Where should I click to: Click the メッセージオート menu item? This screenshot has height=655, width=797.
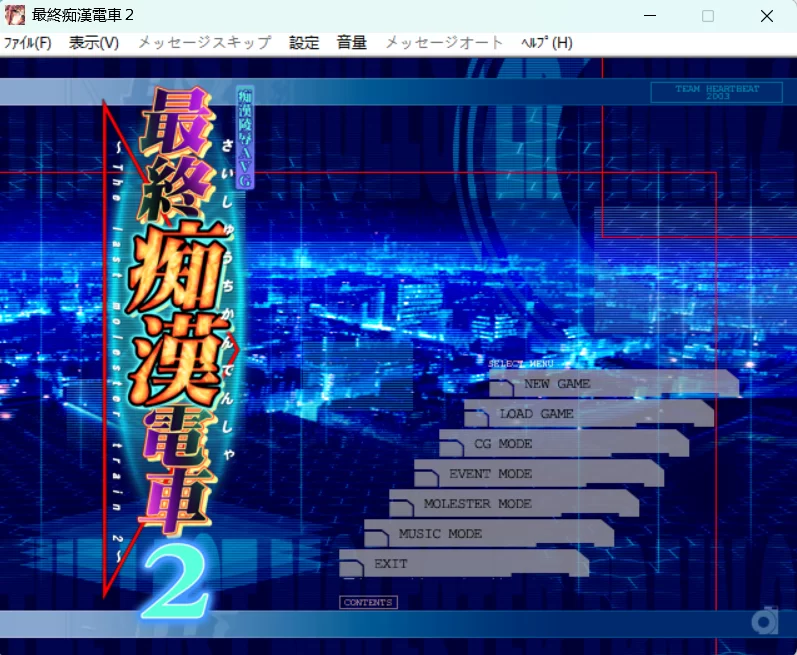click(444, 43)
